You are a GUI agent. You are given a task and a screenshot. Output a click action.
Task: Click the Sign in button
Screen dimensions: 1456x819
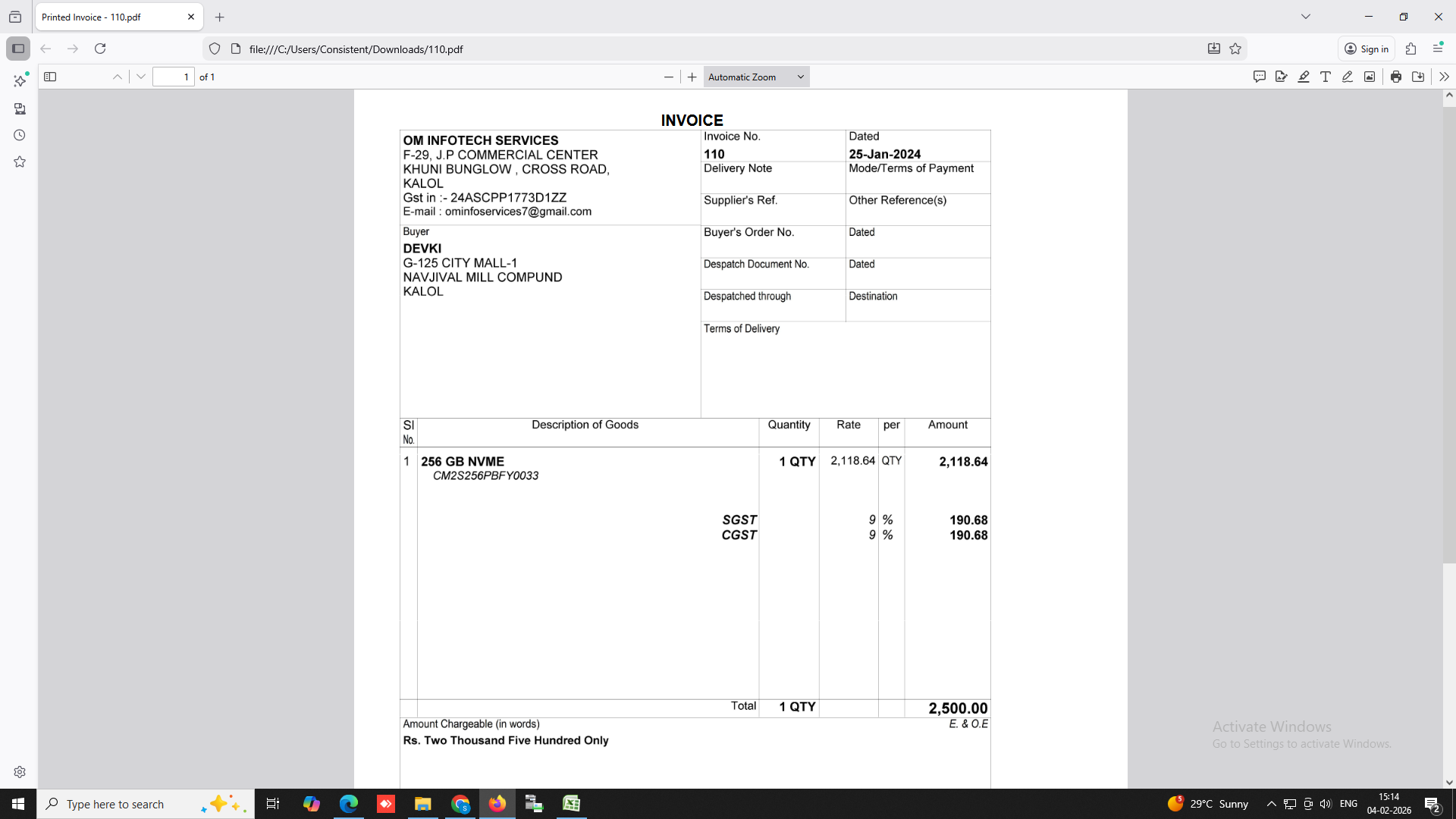(x=1367, y=49)
